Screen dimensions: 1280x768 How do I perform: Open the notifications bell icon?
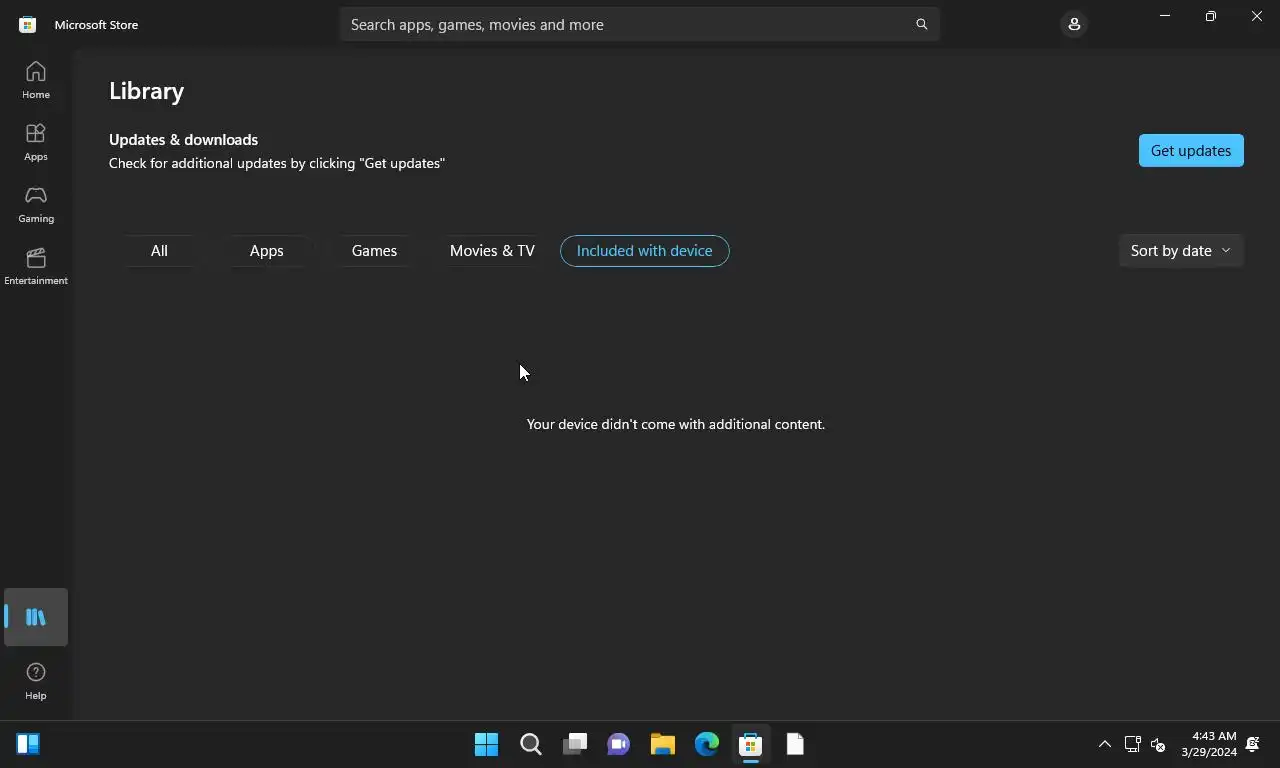[1253, 744]
